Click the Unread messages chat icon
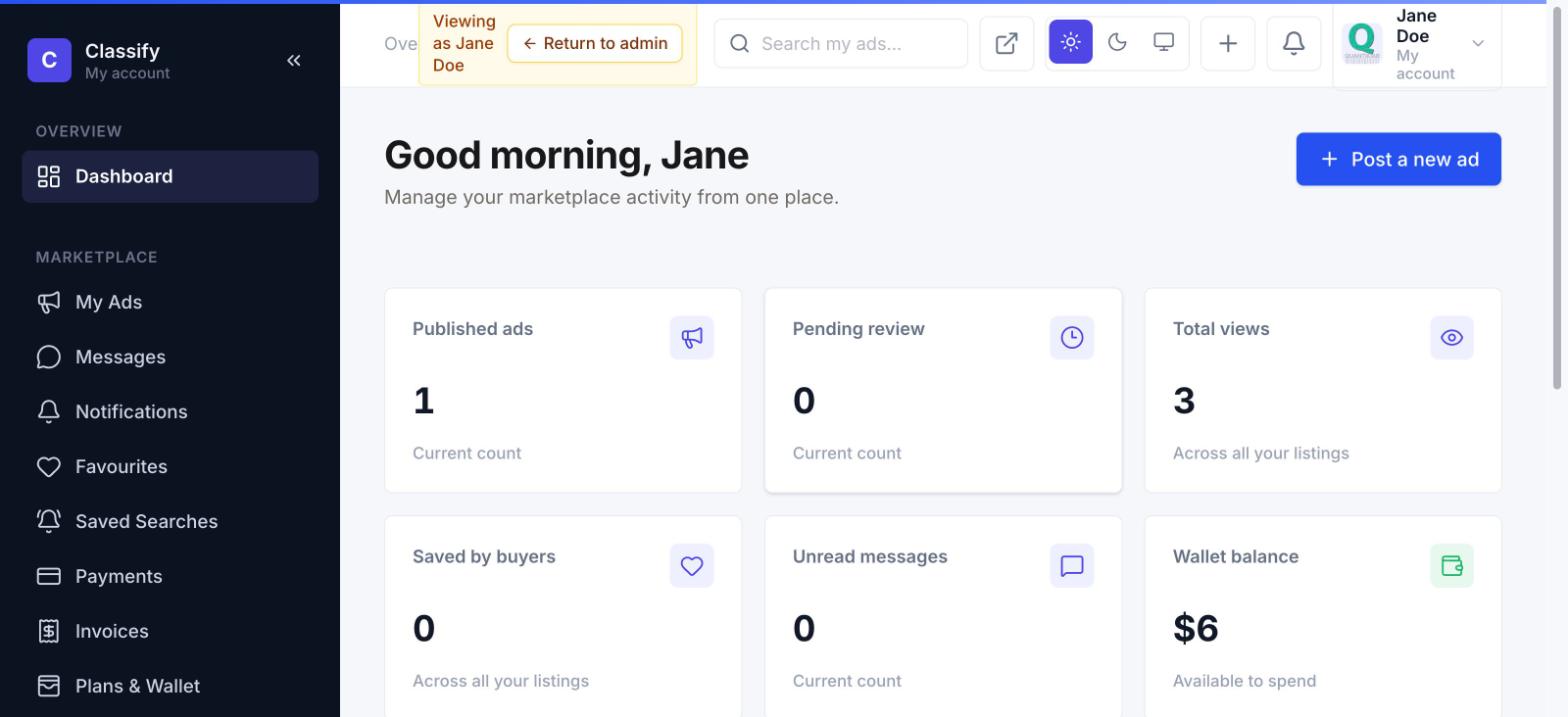The width and height of the screenshot is (1568, 717). [x=1072, y=566]
